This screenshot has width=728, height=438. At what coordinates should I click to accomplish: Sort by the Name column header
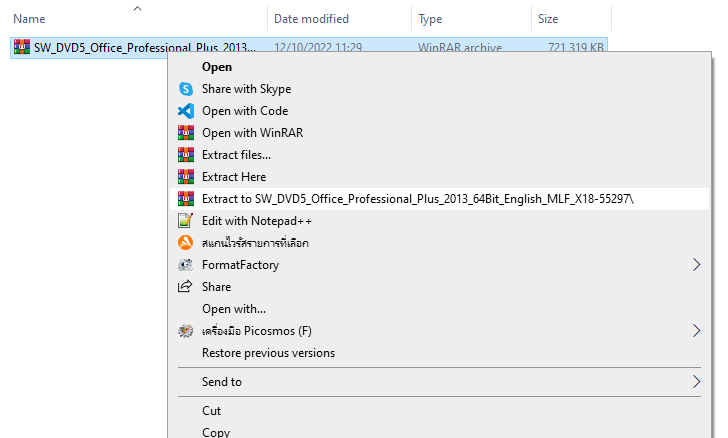(x=29, y=19)
